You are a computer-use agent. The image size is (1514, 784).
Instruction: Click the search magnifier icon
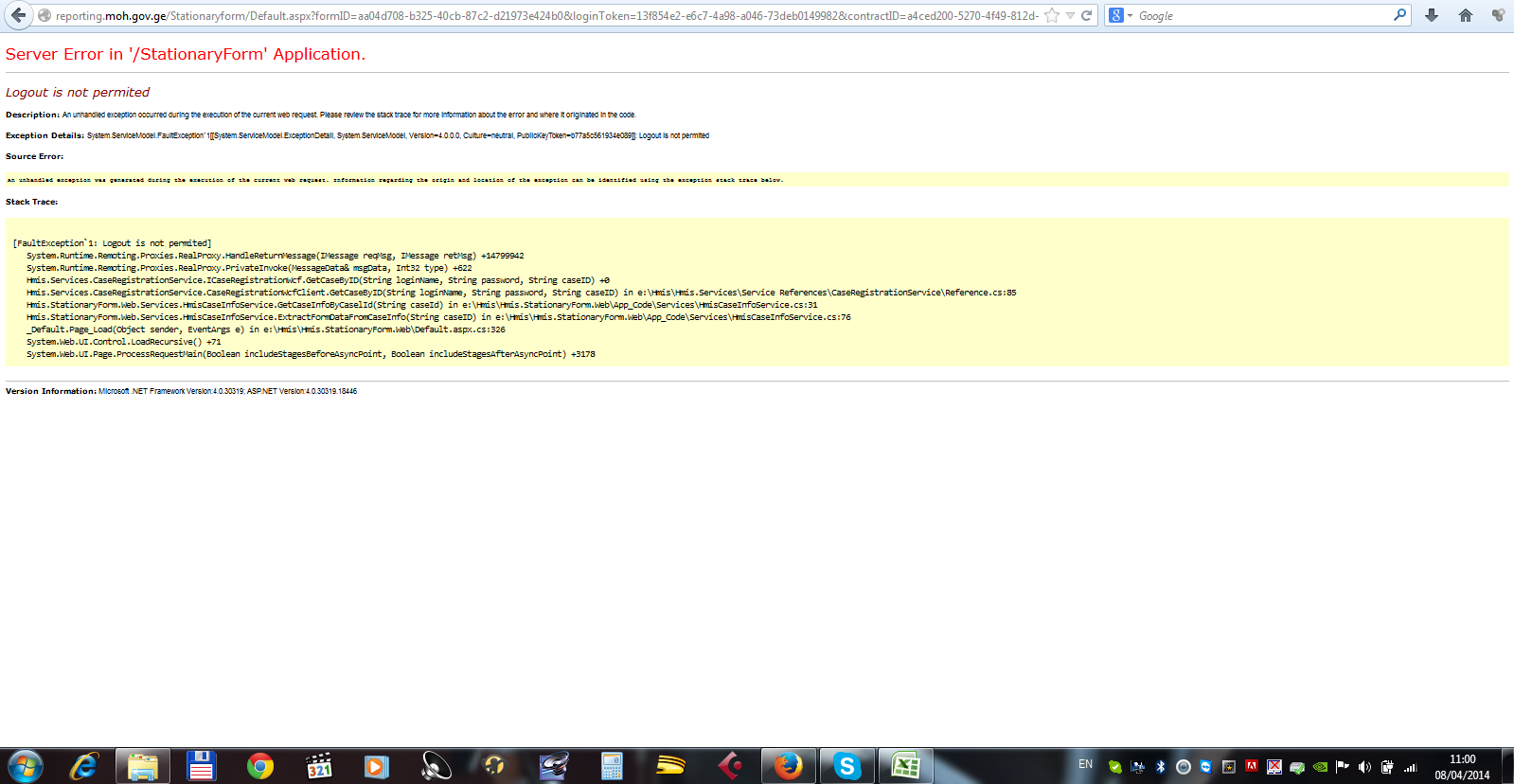pos(1399,15)
